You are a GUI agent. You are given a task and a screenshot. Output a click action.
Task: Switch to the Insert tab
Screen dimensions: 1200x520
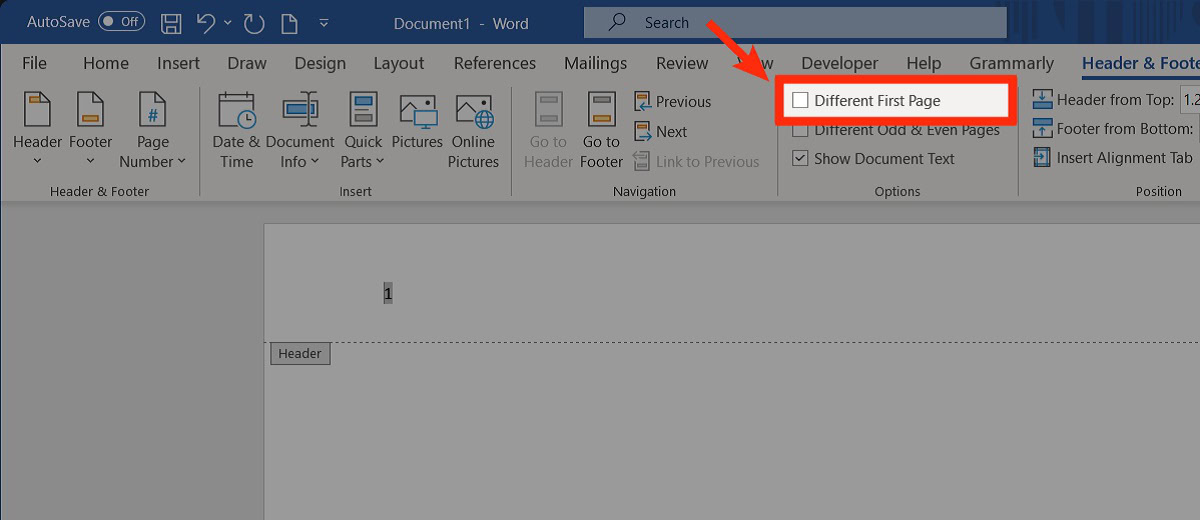[x=178, y=63]
